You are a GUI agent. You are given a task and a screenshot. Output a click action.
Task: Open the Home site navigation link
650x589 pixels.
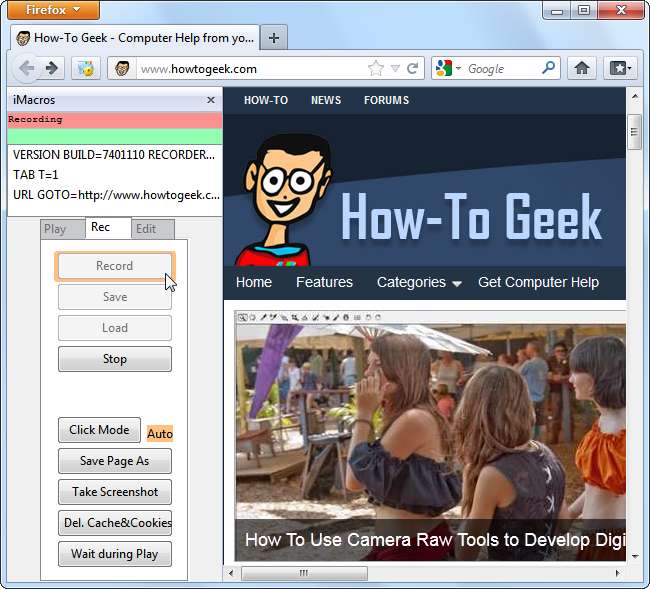(x=254, y=282)
